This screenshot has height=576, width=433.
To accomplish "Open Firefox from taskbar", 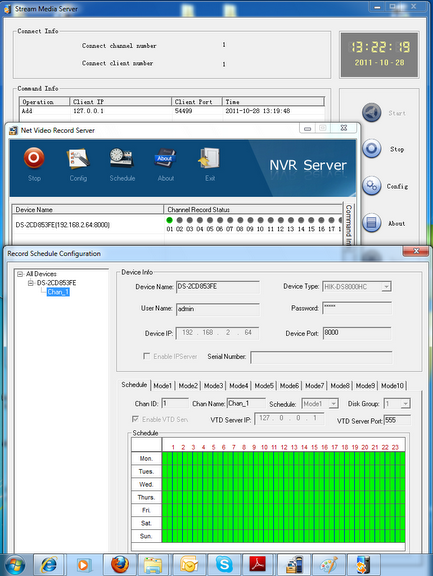I will 120,565.
